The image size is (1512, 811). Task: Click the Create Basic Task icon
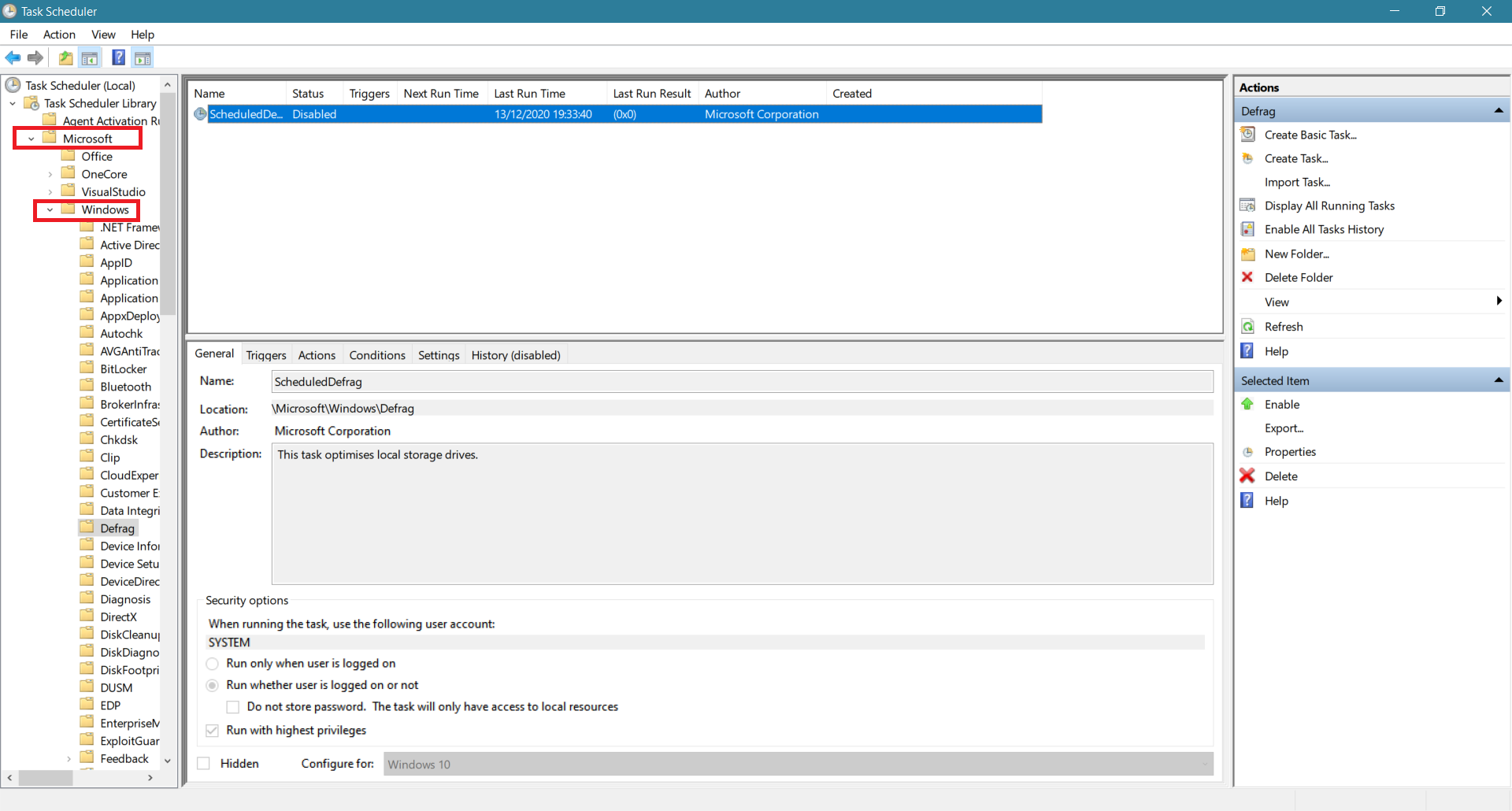1248,135
